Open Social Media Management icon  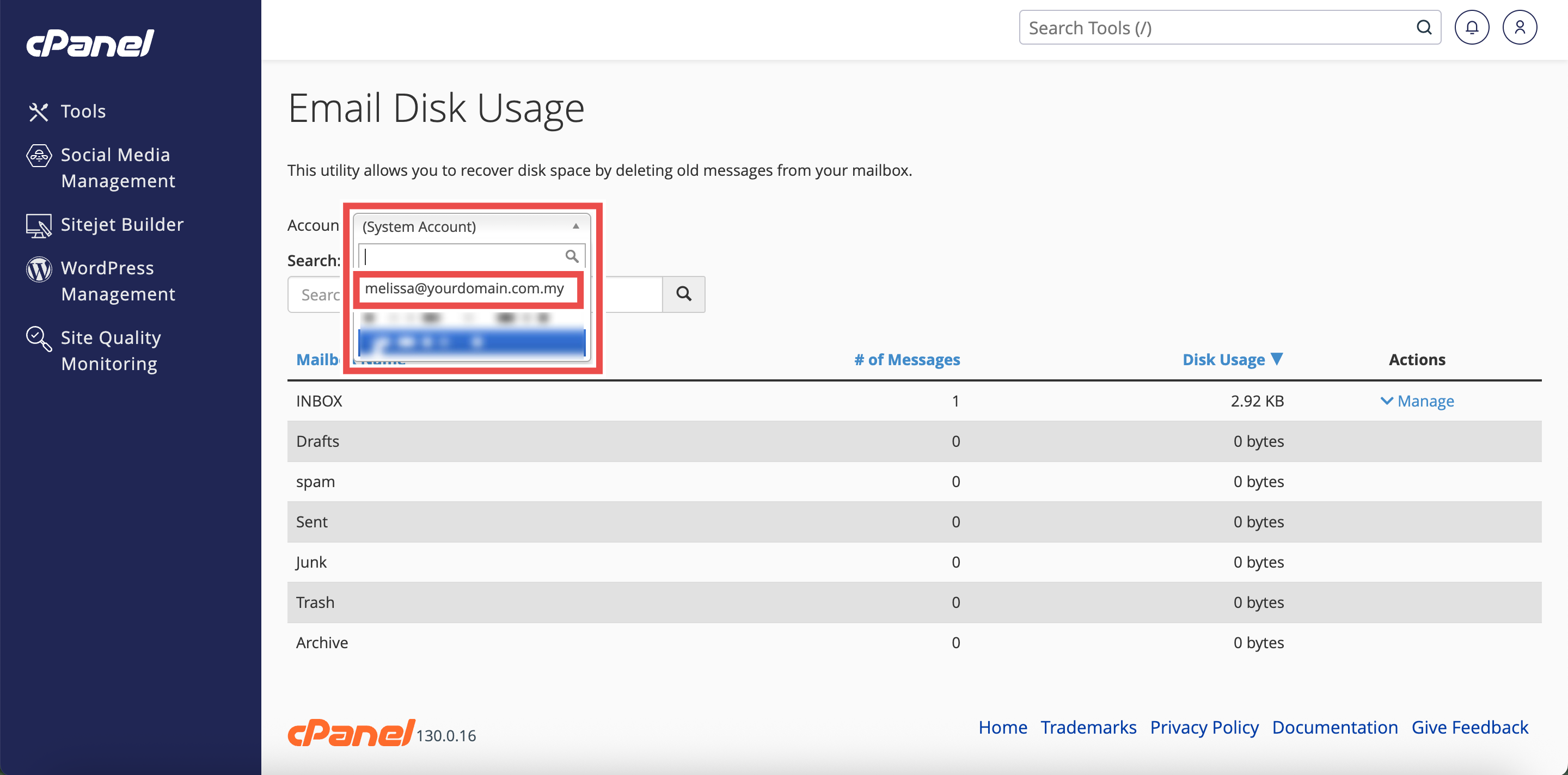38,156
